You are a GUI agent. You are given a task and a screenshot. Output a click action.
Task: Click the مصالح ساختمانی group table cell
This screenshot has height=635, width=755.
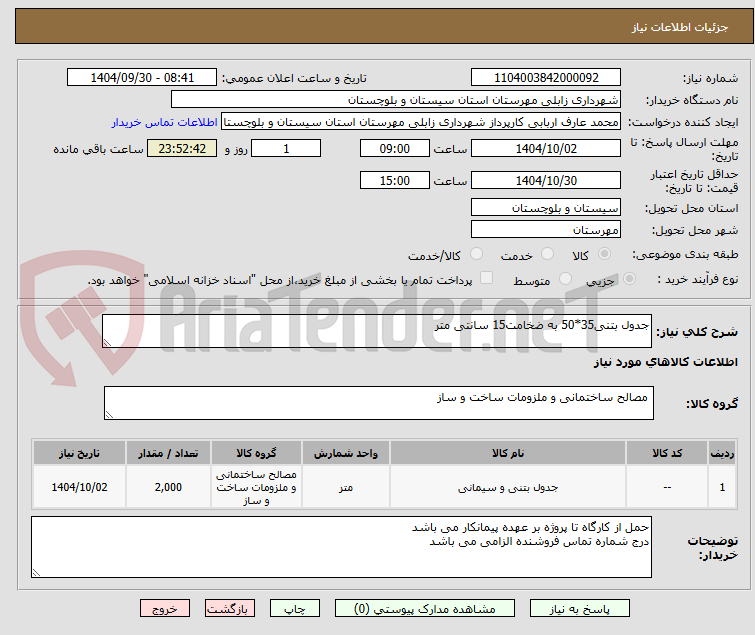coord(256,487)
